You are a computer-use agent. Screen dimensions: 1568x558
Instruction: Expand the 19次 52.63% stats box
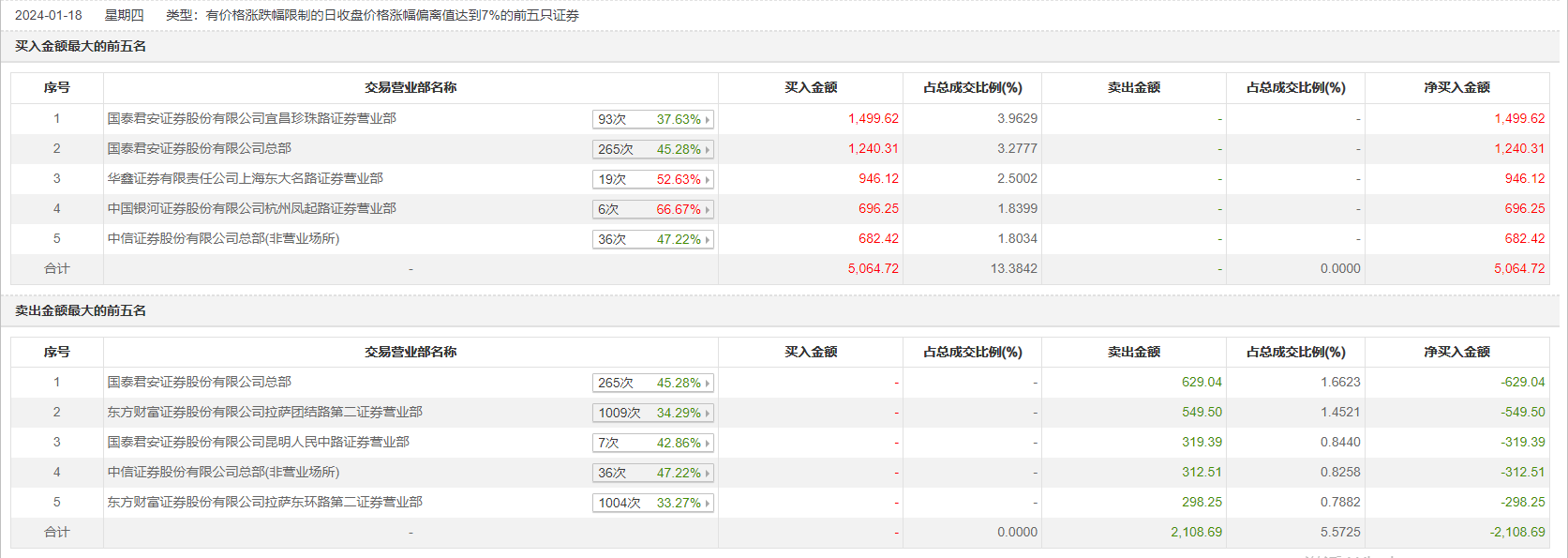(x=653, y=180)
